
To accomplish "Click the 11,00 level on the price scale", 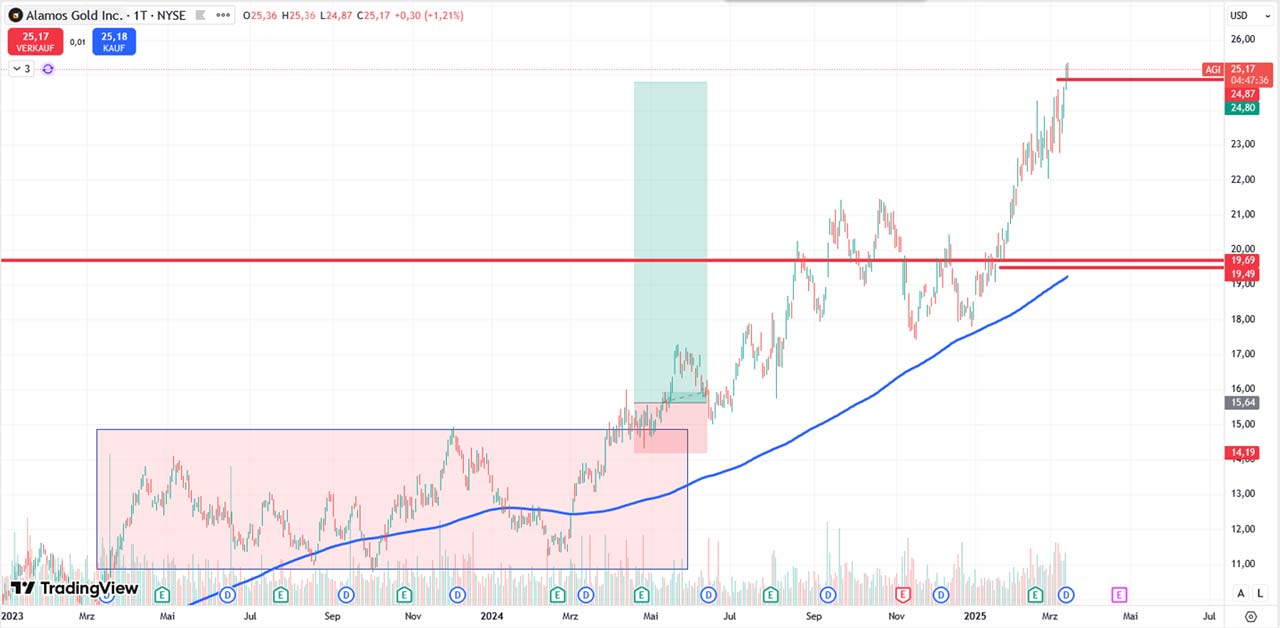I will [1244, 564].
